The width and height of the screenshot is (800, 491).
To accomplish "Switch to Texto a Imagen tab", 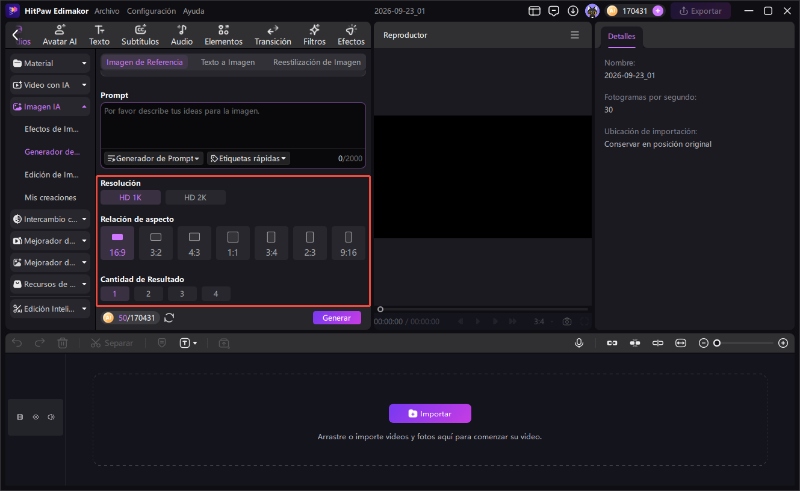I will tap(228, 62).
